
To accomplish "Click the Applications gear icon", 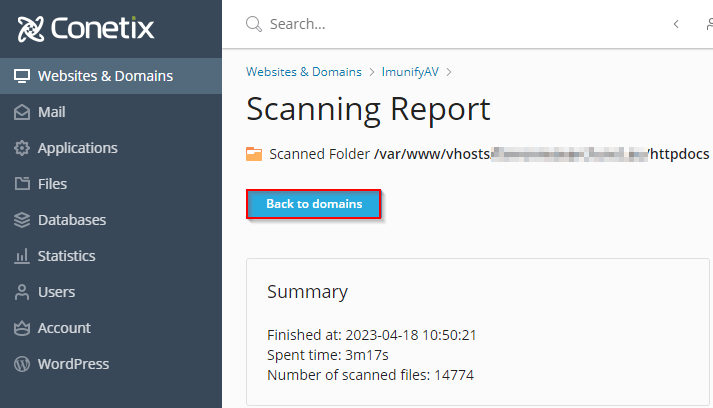I will coord(21,148).
